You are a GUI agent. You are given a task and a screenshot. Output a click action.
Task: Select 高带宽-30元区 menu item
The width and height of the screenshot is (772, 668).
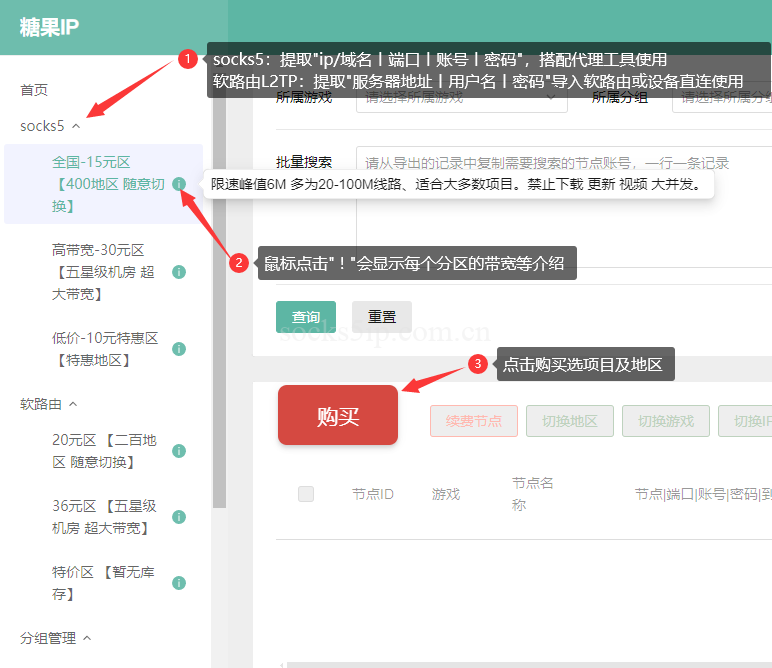point(98,272)
